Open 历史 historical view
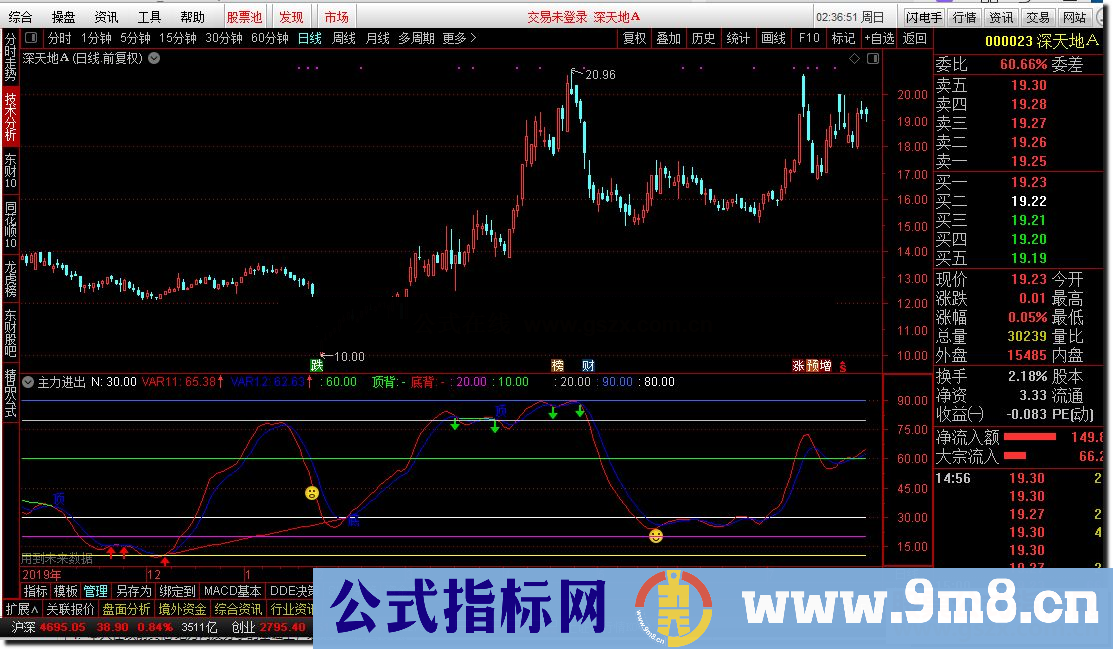The width and height of the screenshot is (1113, 649). click(x=703, y=38)
